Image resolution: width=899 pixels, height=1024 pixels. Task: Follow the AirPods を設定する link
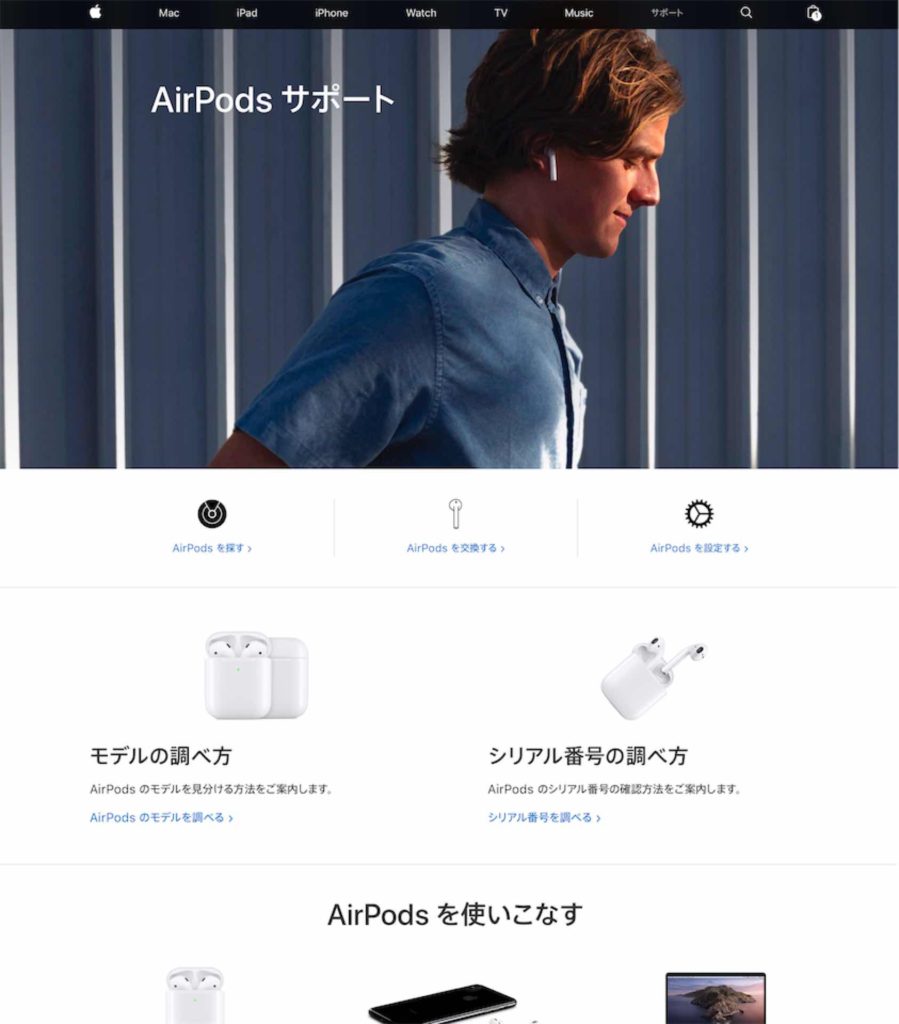(699, 548)
